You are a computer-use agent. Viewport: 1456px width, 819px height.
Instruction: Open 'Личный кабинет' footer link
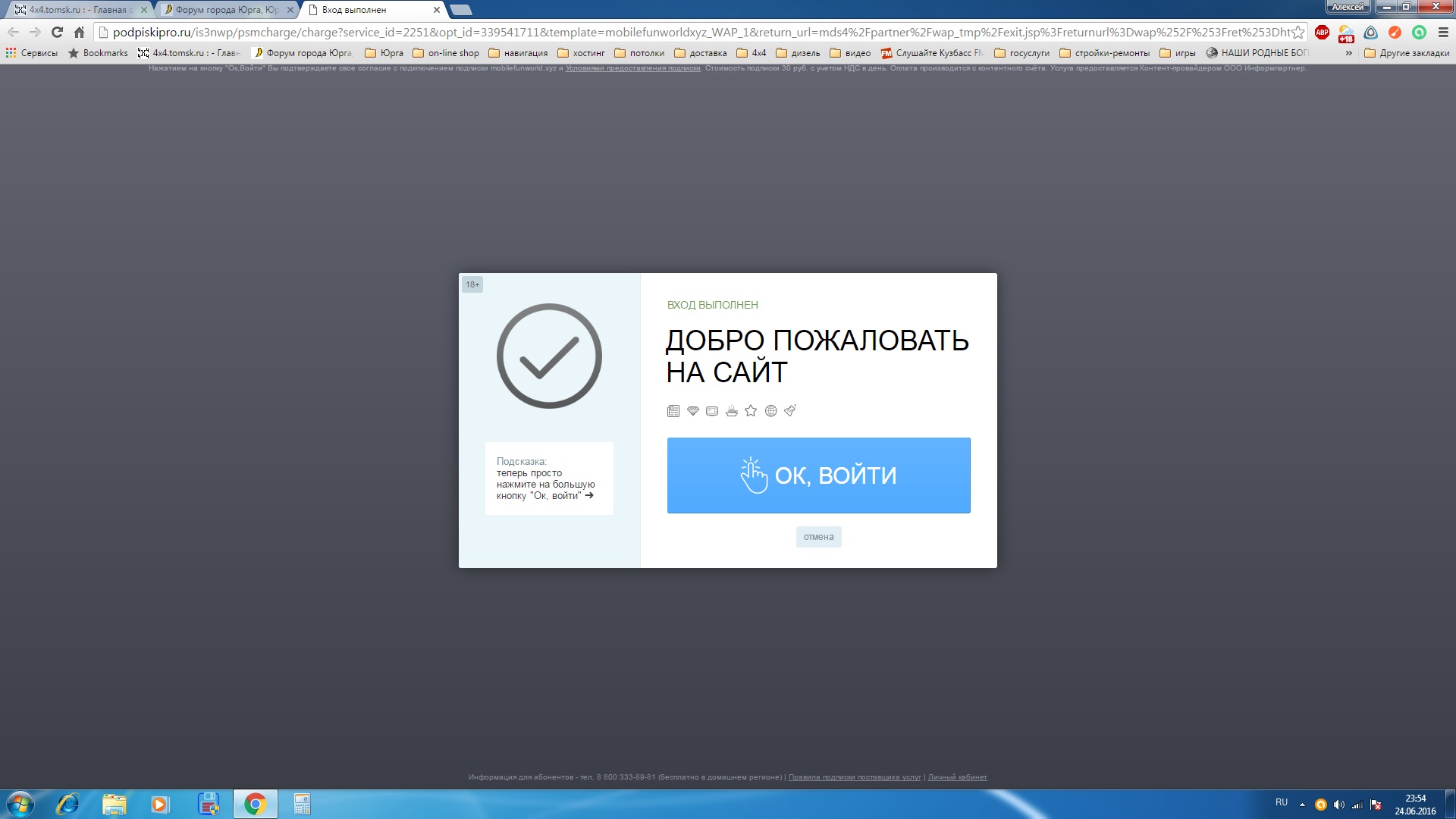pos(957,777)
